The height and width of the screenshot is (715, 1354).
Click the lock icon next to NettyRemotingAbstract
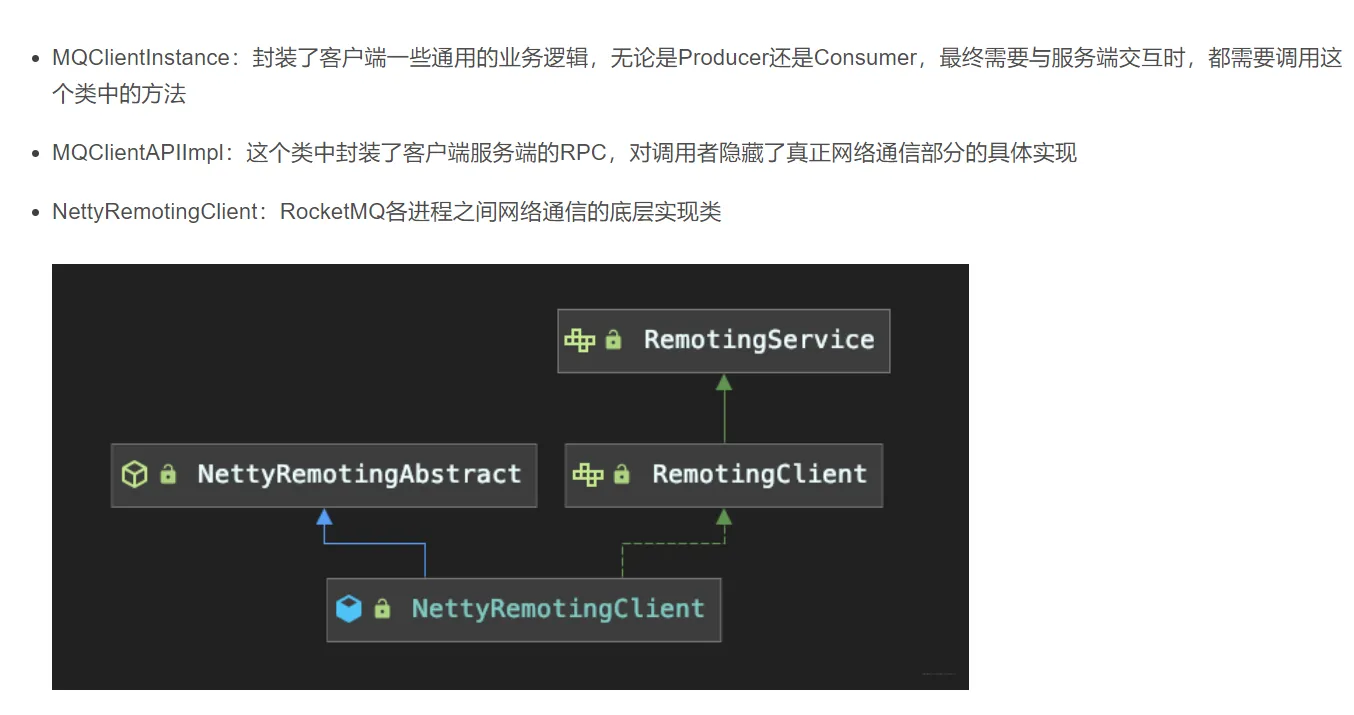pyautogui.click(x=168, y=474)
